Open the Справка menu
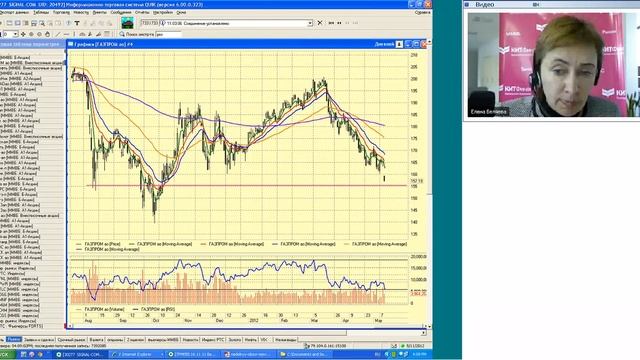This screenshot has height=360, width=640. [x=422, y=13]
